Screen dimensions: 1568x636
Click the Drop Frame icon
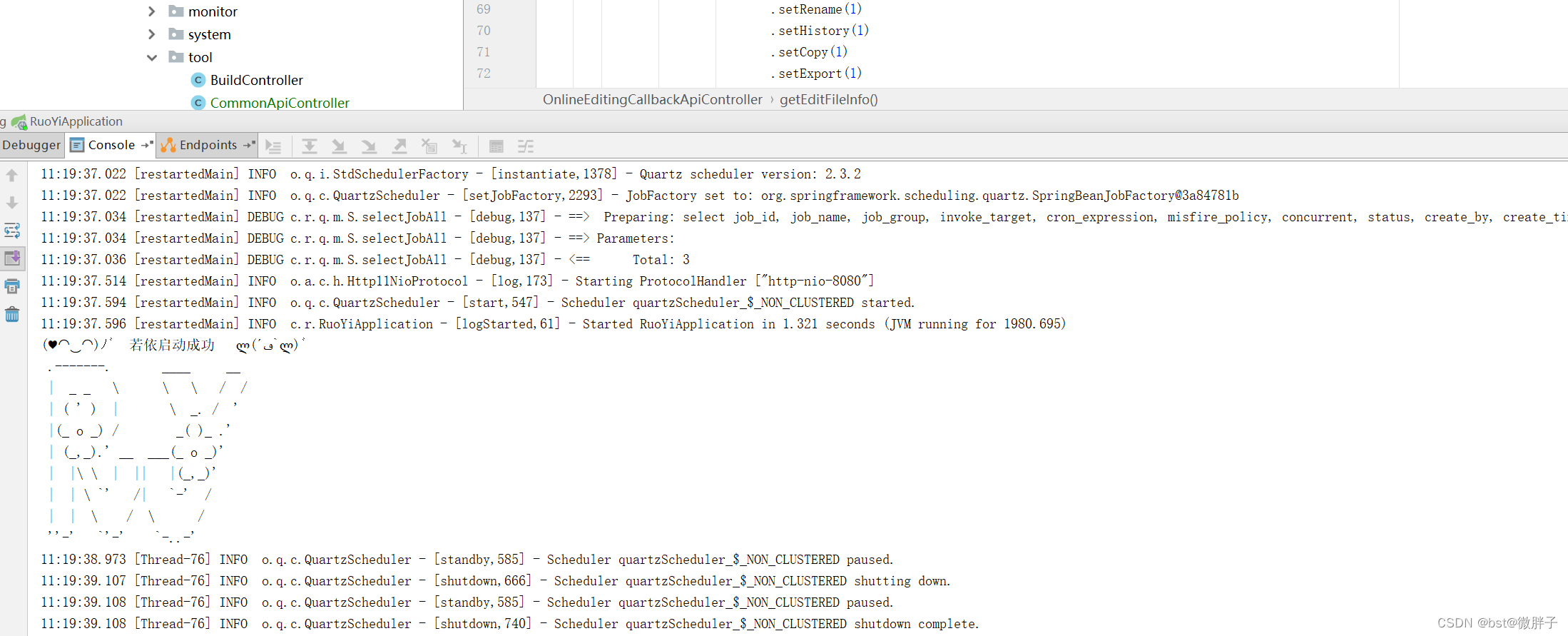429,146
